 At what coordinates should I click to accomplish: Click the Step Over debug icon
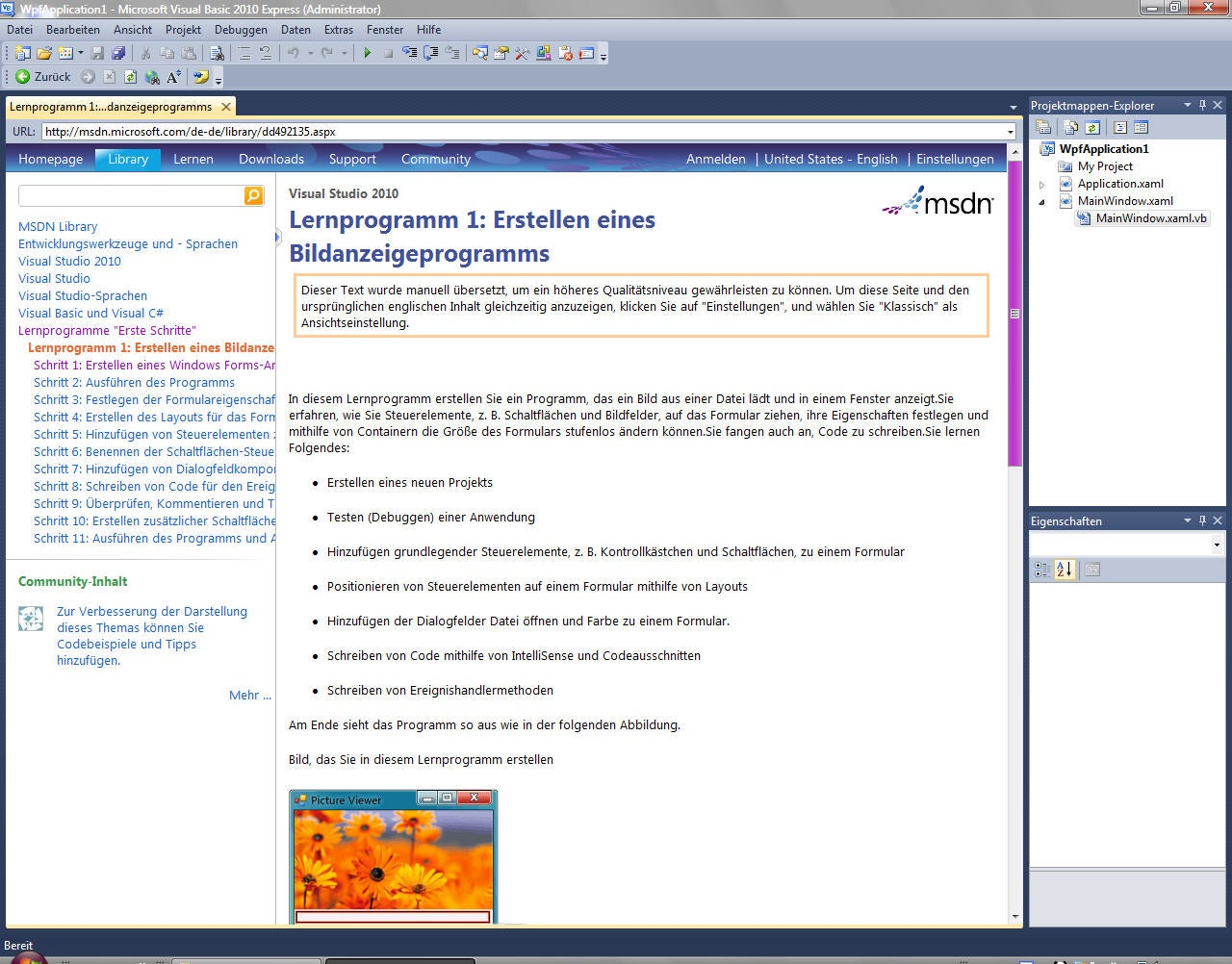coord(431,54)
